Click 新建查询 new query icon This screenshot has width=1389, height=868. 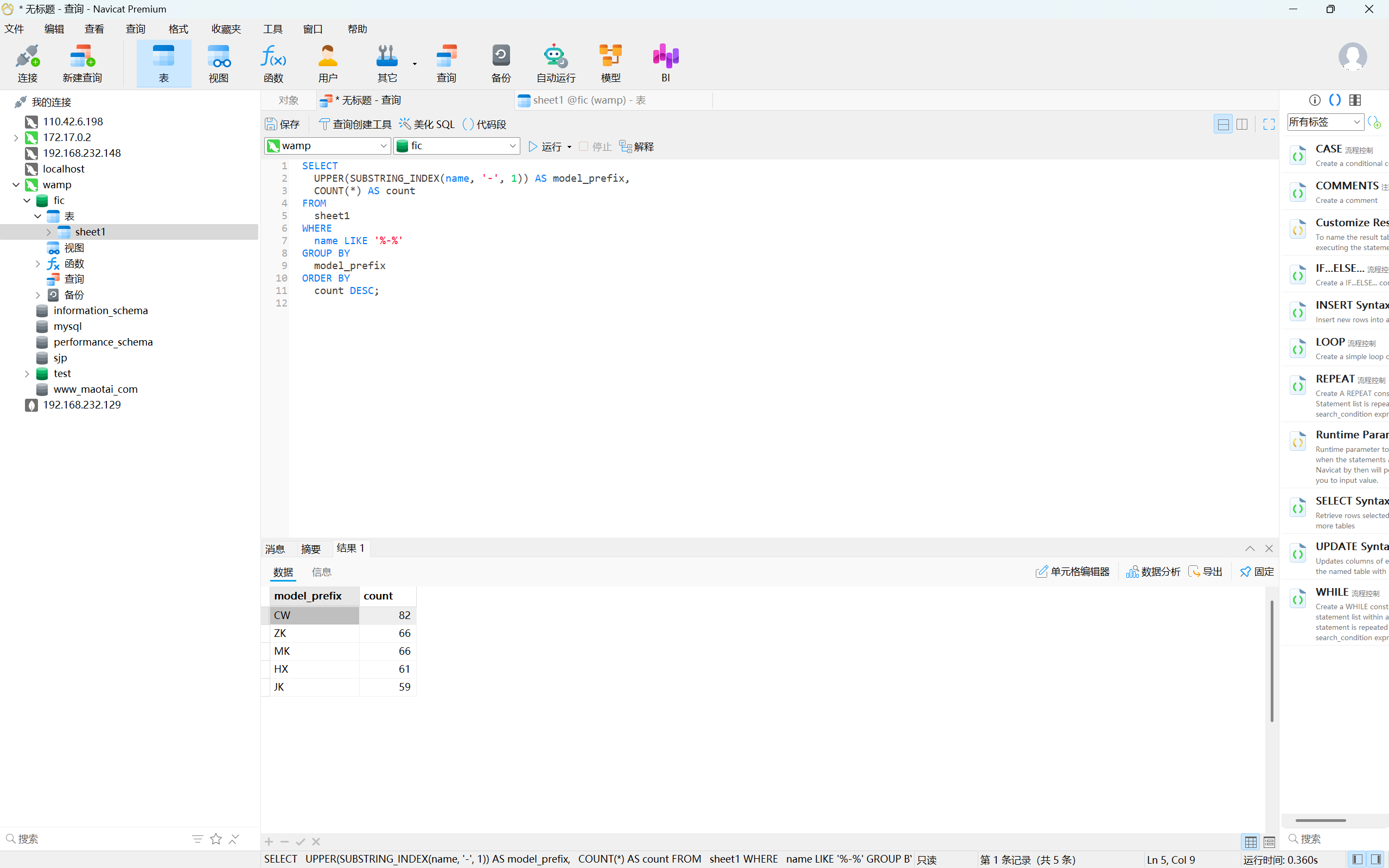click(82, 63)
